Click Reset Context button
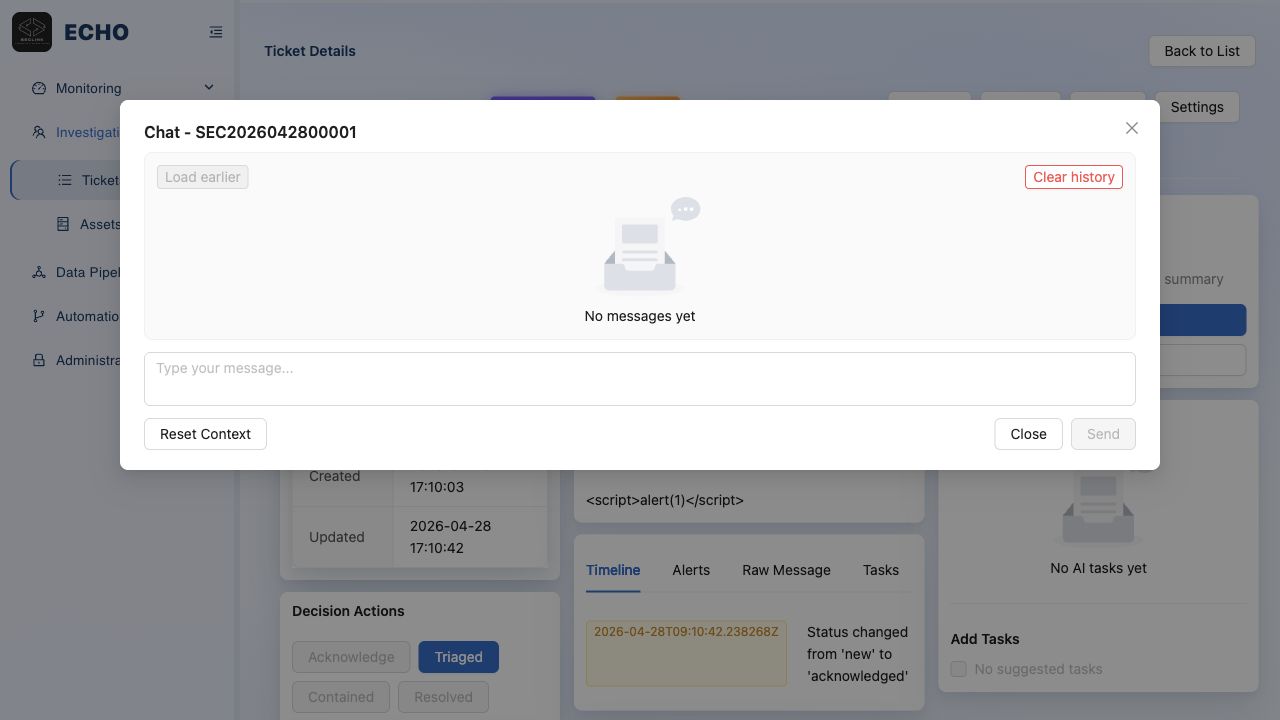The height and width of the screenshot is (720, 1280). pos(205,434)
